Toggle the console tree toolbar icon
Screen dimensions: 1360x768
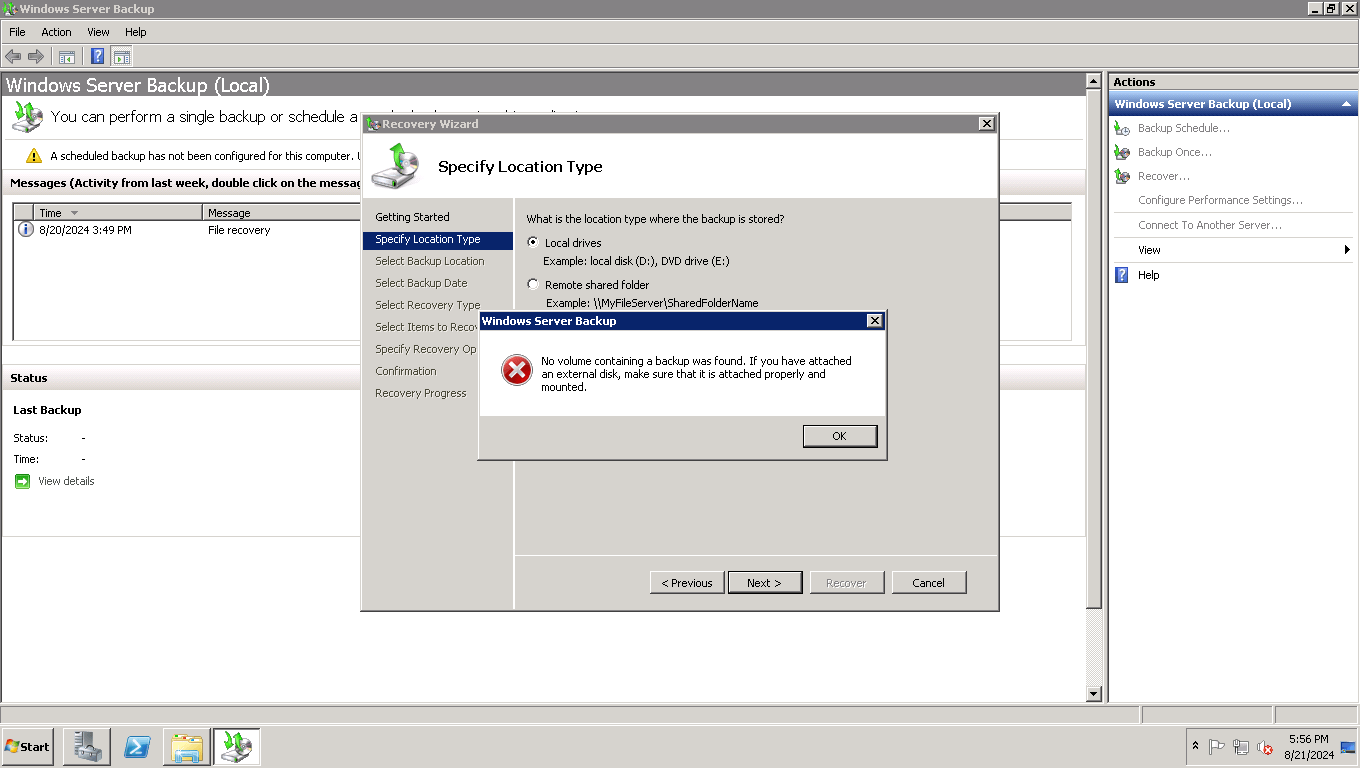pos(67,57)
